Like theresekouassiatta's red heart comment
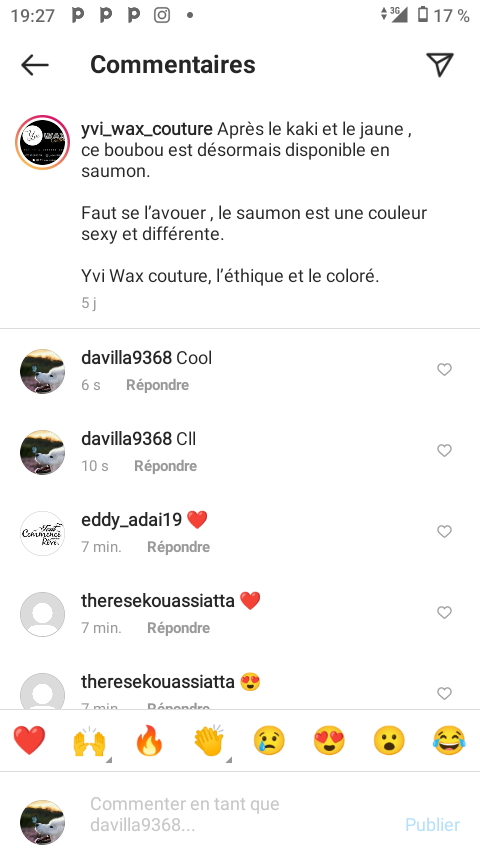Viewport: 480px width, 854px height. coord(445,613)
